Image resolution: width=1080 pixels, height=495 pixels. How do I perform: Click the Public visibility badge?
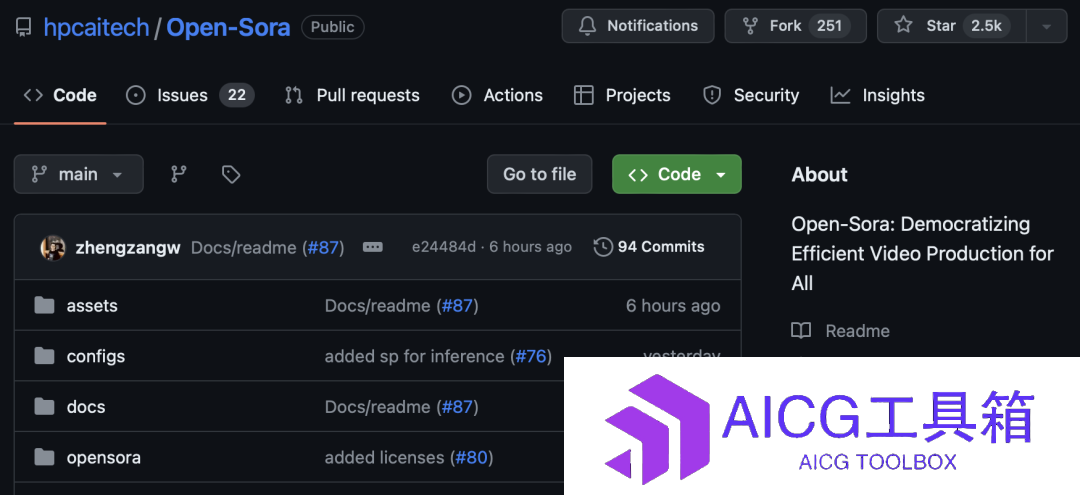pos(333,27)
